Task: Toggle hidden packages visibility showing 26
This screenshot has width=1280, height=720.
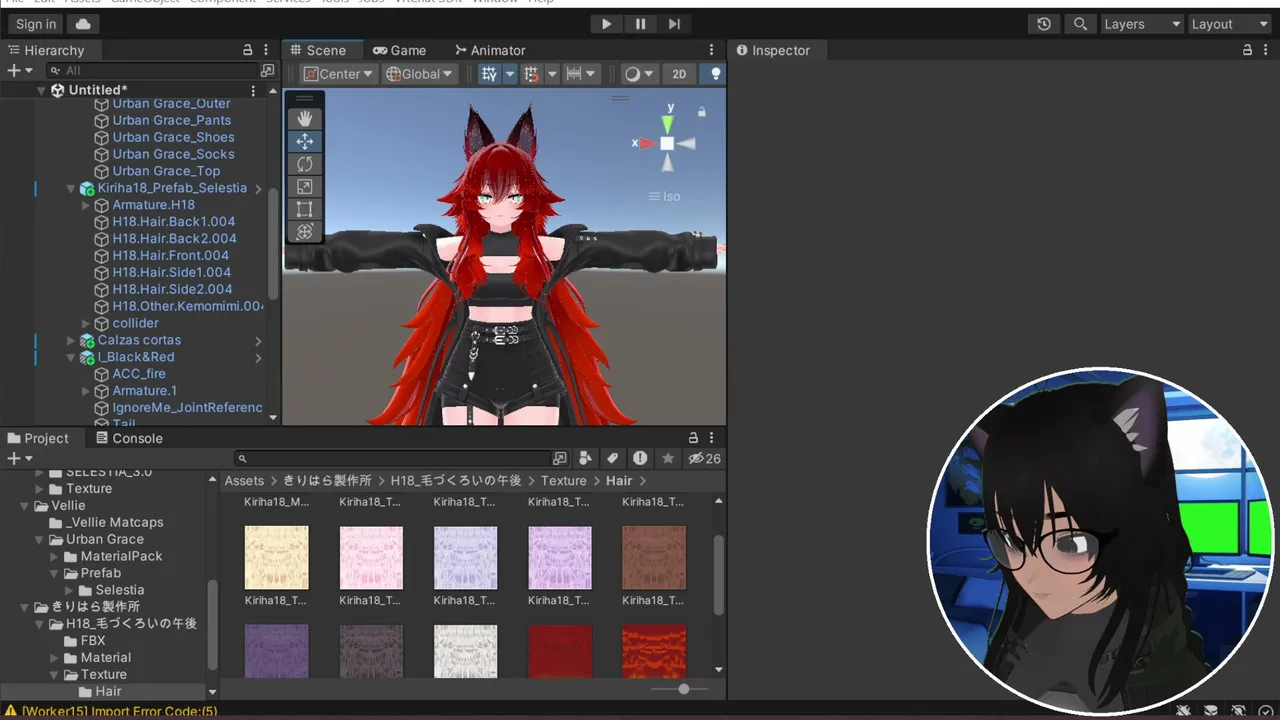Action: pyautogui.click(x=704, y=459)
